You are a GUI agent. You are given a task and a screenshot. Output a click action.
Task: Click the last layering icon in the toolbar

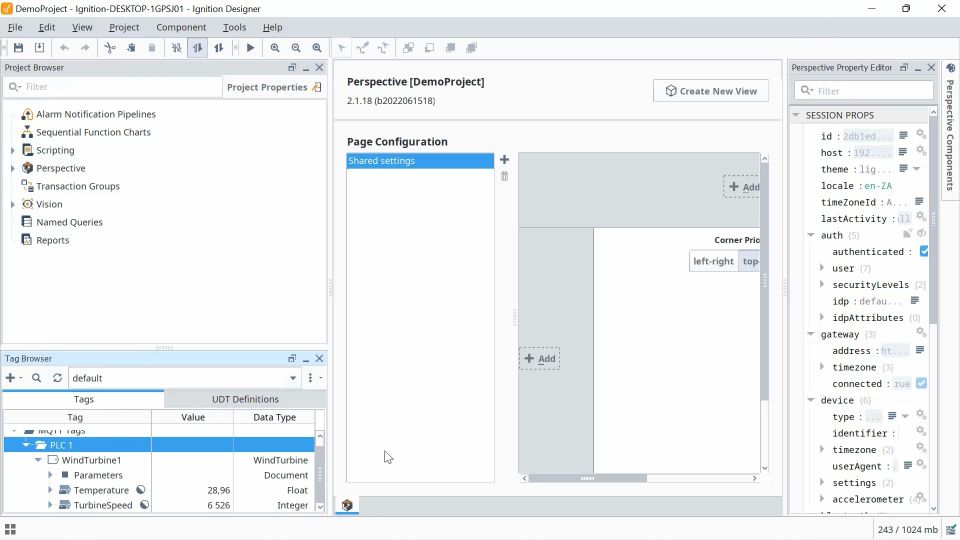pyautogui.click(x=471, y=48)
